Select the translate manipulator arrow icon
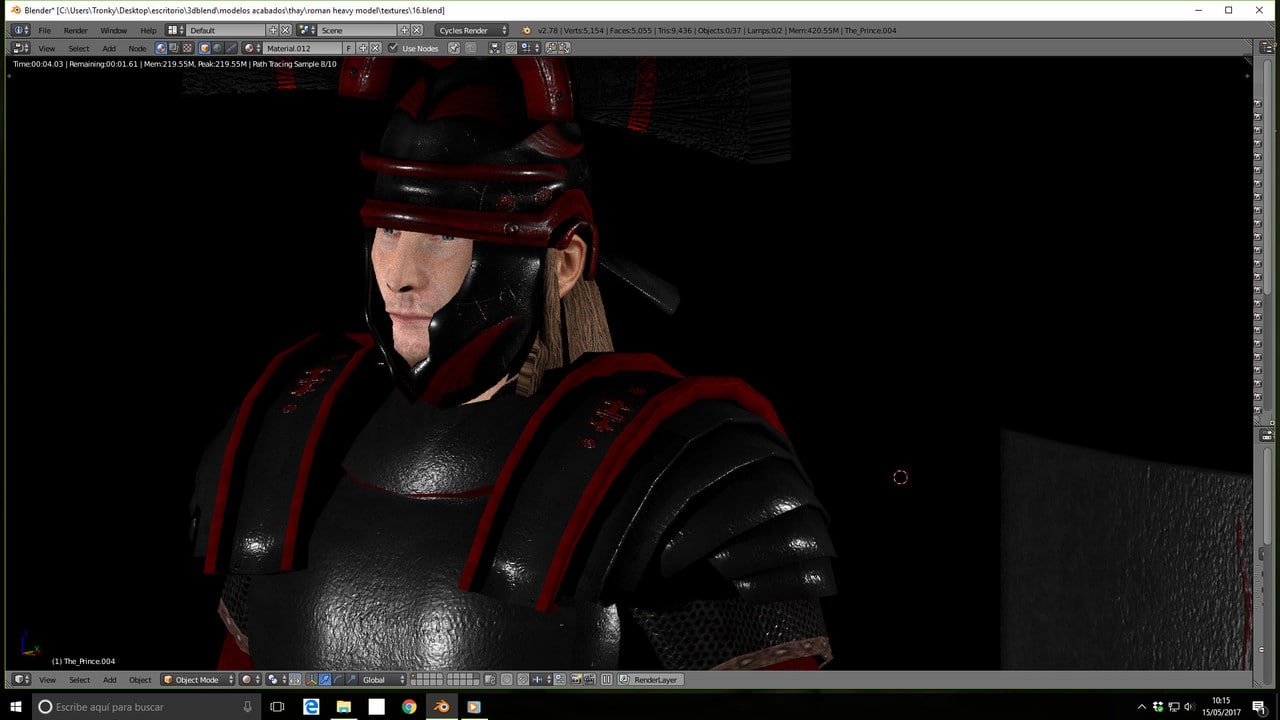1280x720 pixels. (324, 680)
